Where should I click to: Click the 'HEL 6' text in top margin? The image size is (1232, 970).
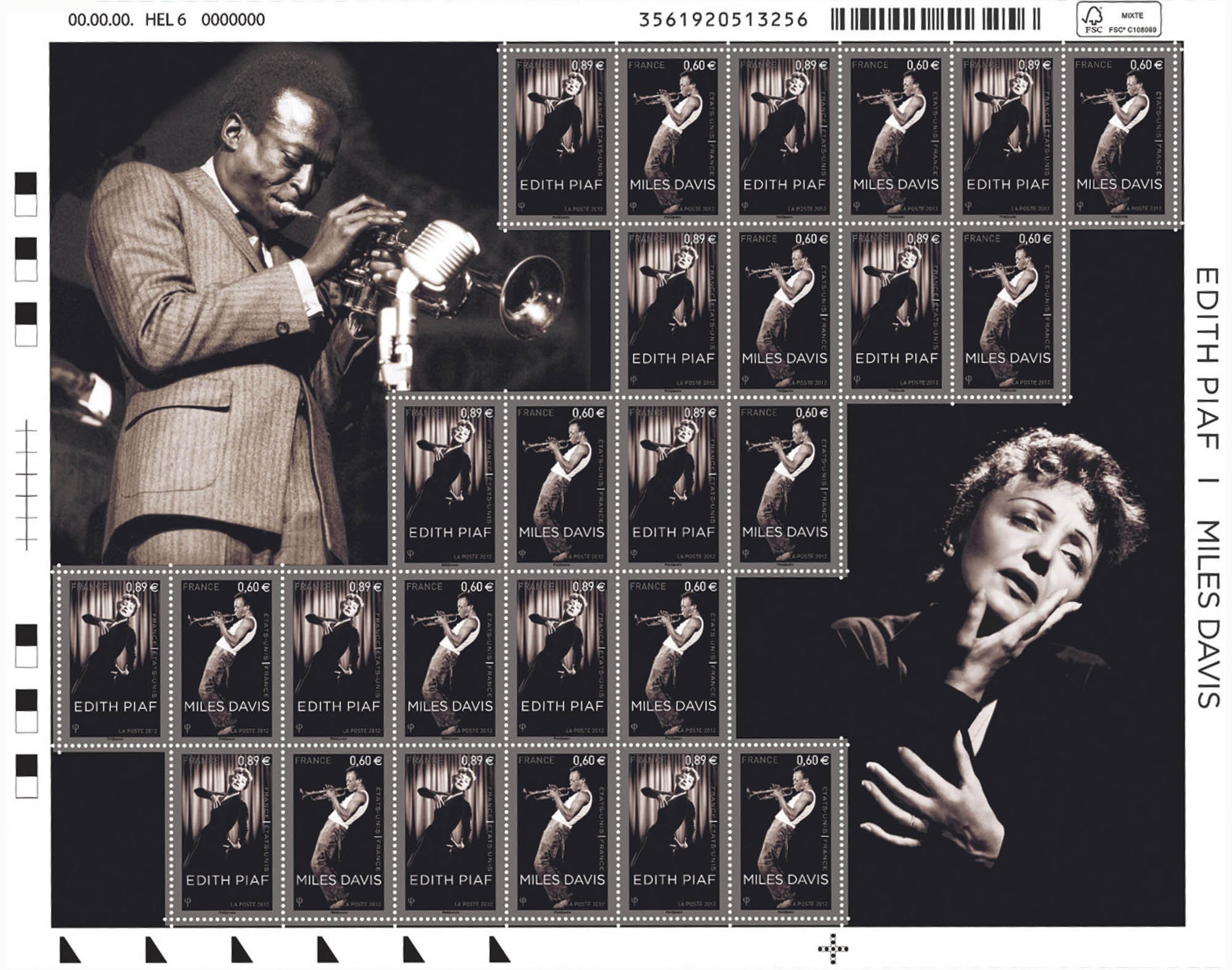165,20
